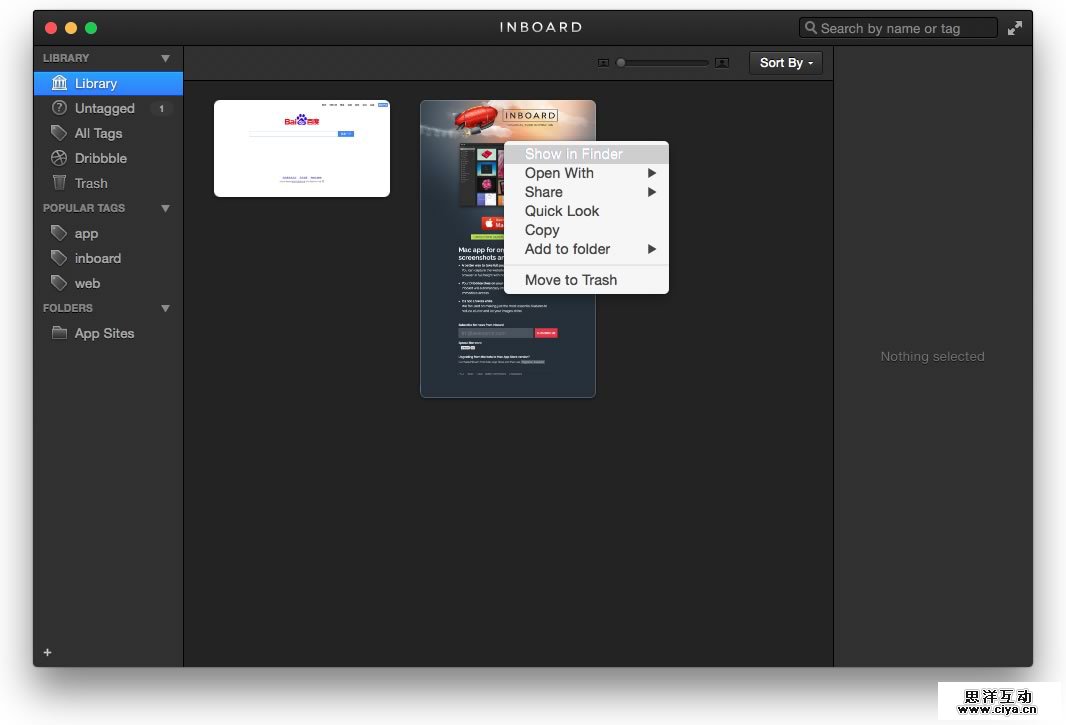Open the Sort By dropdown

(x=786, y=63)
